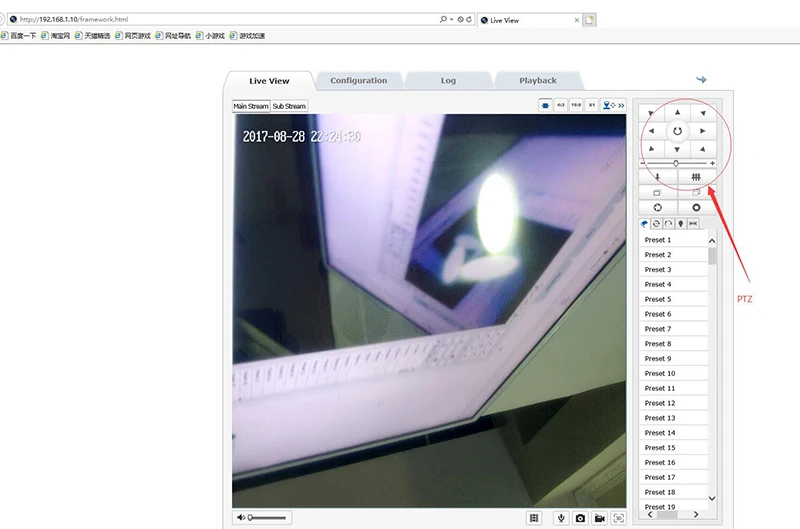Viewport: 800px width, 529px height.
Task: Open the 百度一下 bookmark
Action: [18, 36]
